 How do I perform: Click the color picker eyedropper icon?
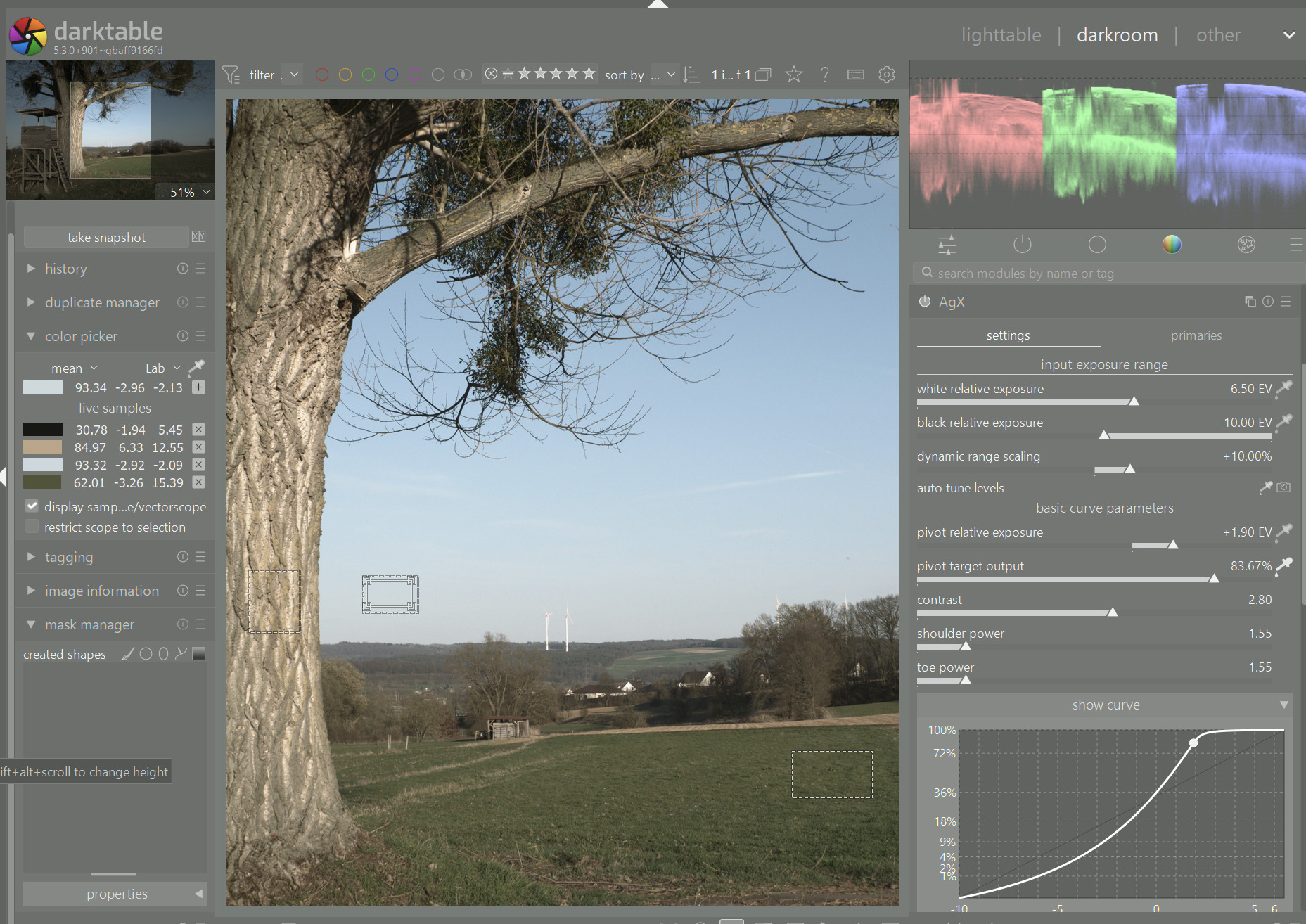point(197,367)
